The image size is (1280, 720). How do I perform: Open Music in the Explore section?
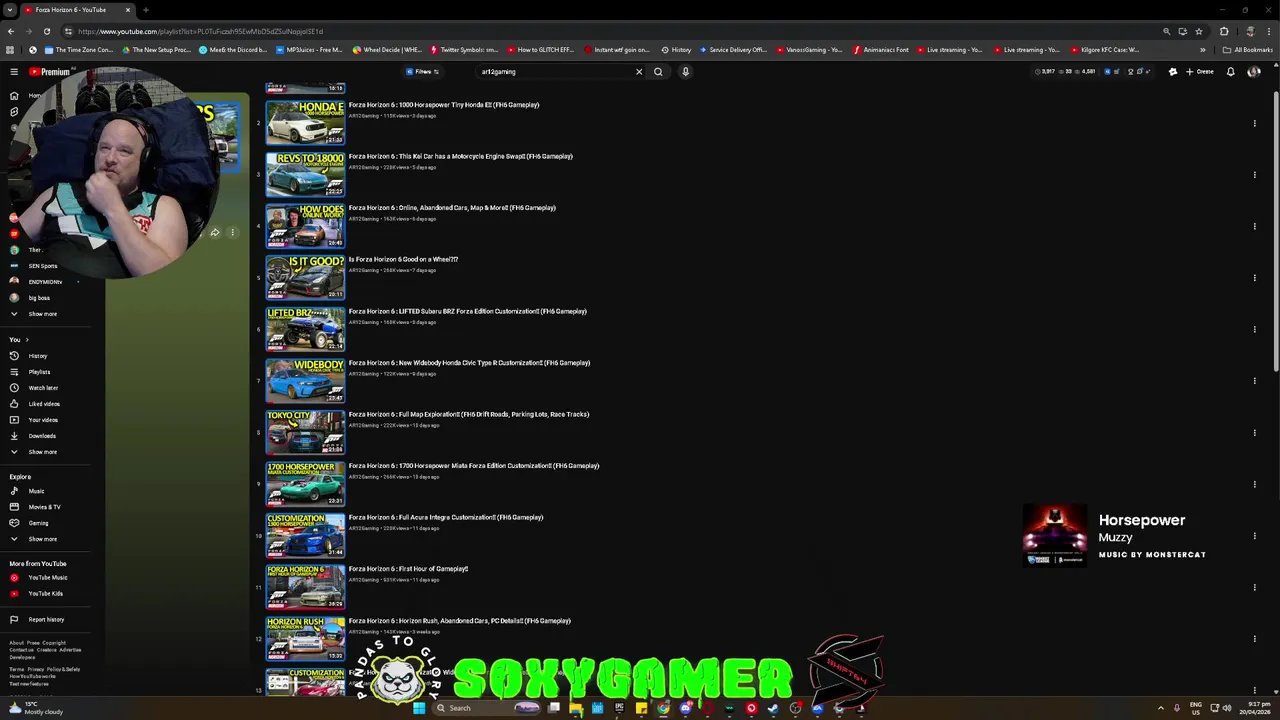(x=36, y=491)
